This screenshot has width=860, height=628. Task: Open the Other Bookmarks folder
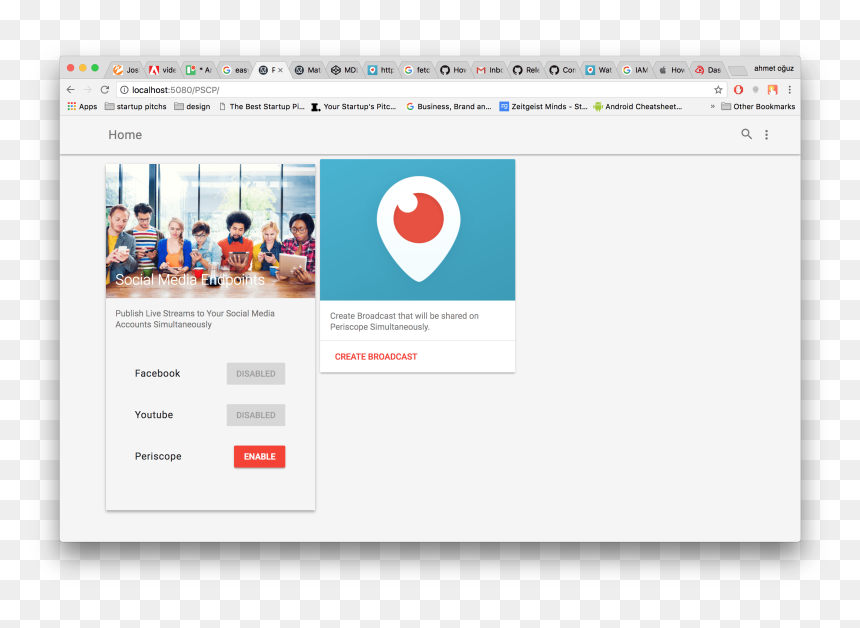[x=758, y=106]
